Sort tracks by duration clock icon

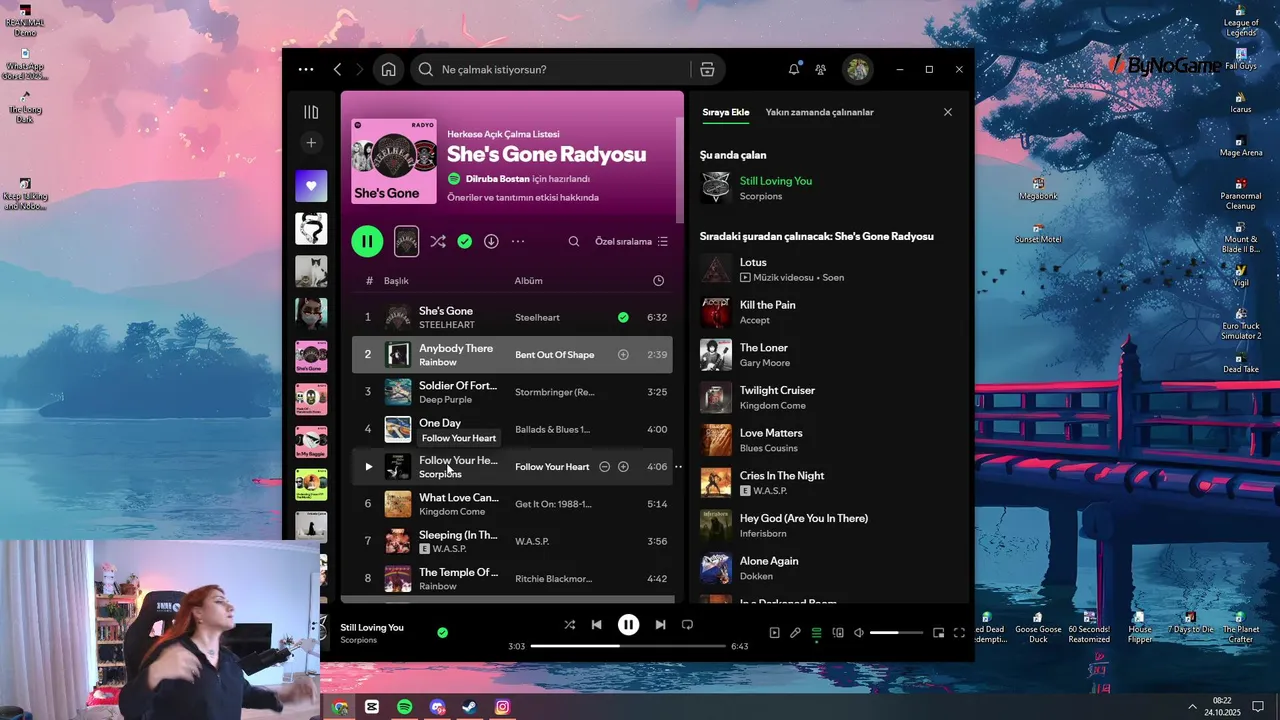(658, 281)
